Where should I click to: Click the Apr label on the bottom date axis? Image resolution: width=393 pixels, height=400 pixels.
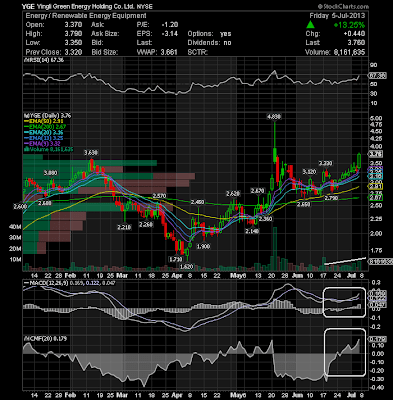pyautogui.click(x=177, y=395)
